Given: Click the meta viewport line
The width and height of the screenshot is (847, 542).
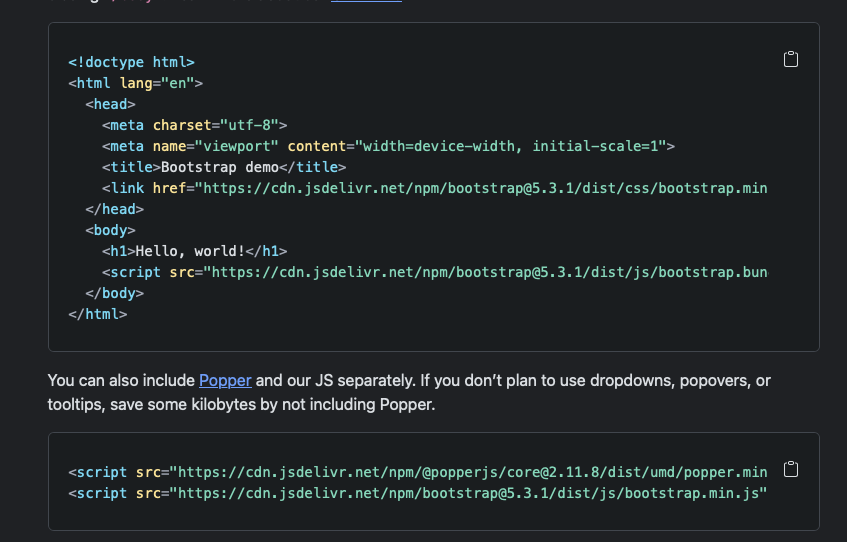Looking at the screenshot, I should point(388,146).
